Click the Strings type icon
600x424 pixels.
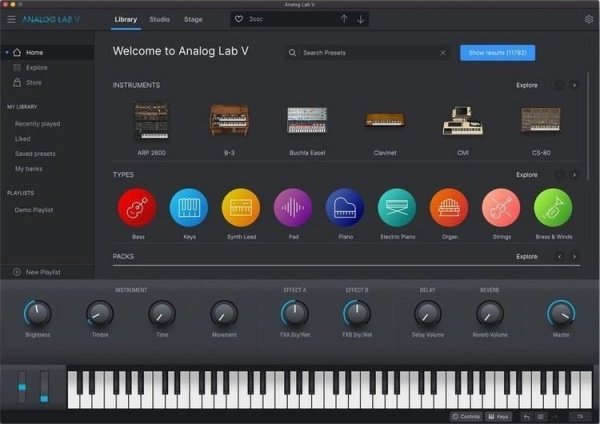[501, 207]
